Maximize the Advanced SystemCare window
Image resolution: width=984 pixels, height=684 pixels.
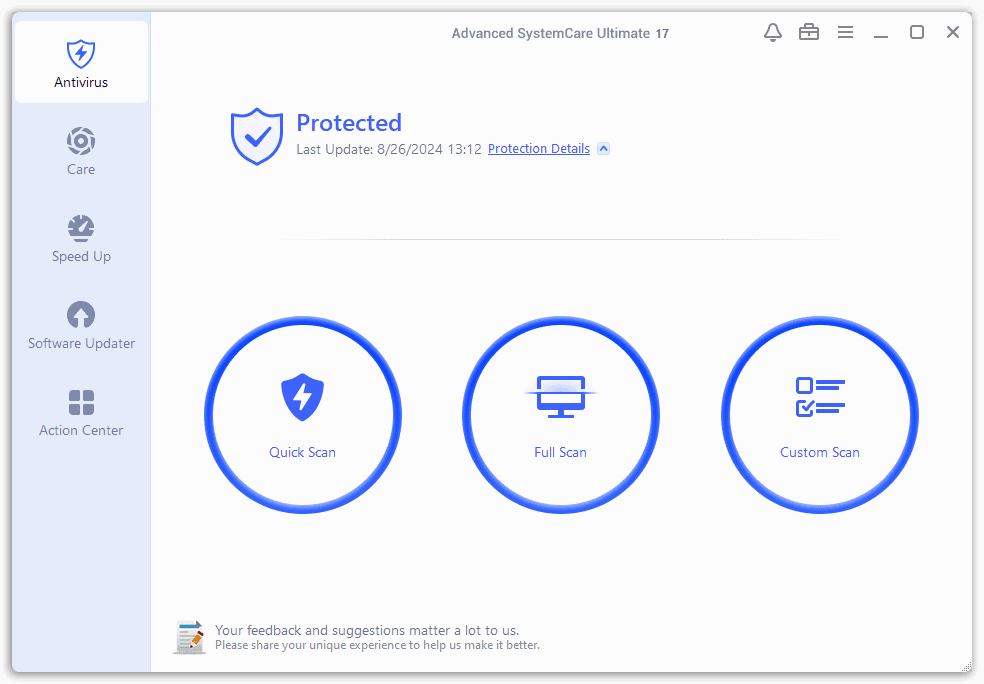917,32
